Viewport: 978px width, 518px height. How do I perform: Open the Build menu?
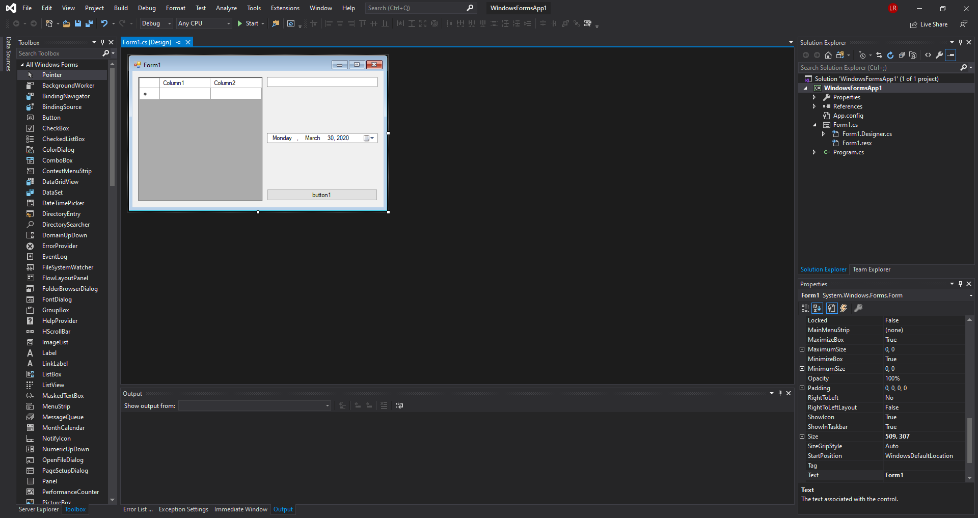[120, 7]
